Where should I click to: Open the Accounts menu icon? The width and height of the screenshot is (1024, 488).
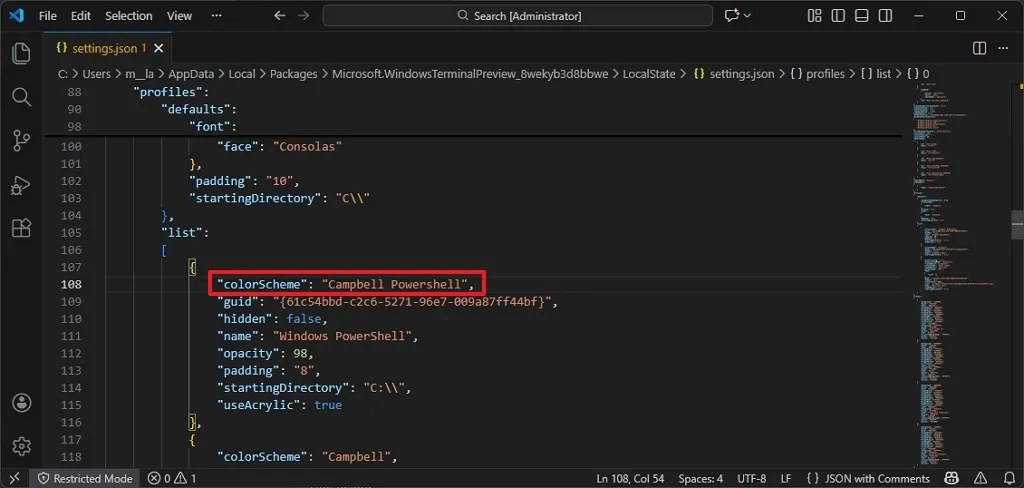click(x=22, y=402)
